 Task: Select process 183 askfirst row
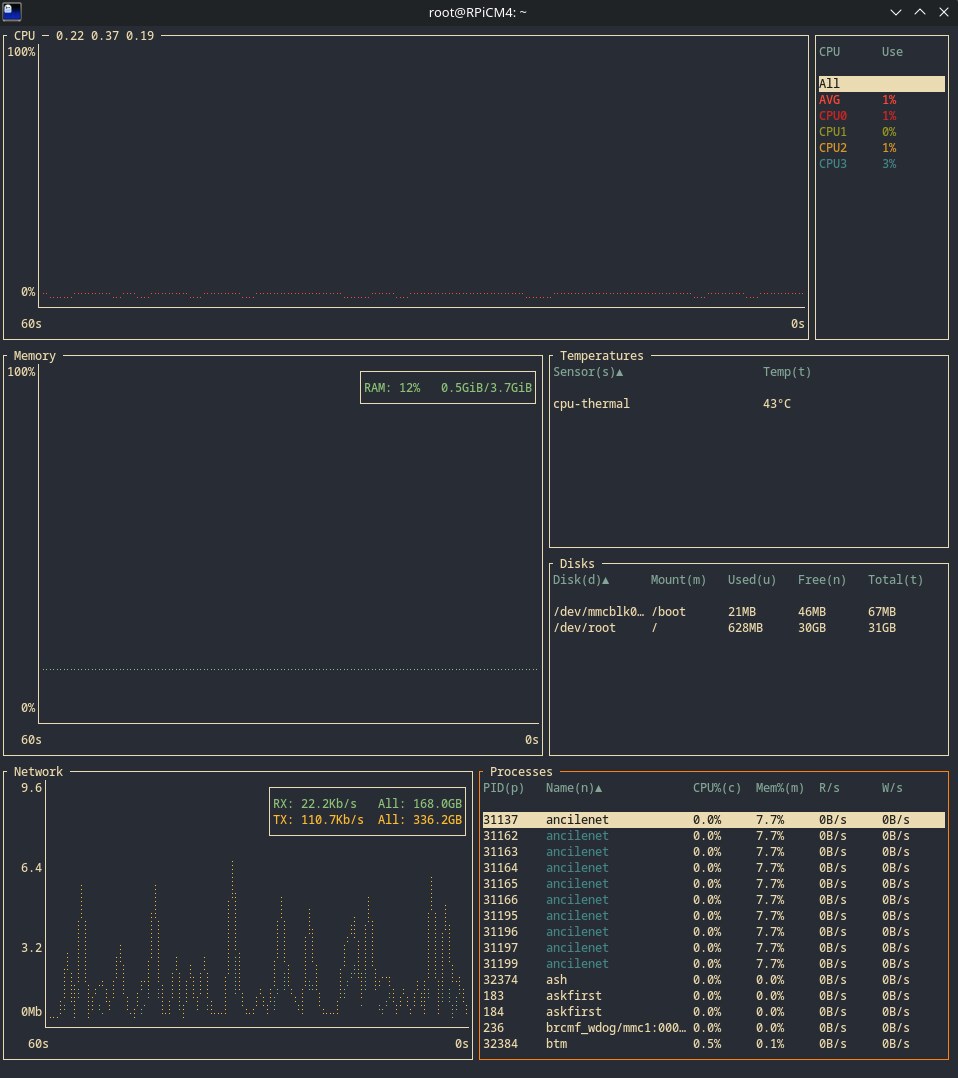713,996
